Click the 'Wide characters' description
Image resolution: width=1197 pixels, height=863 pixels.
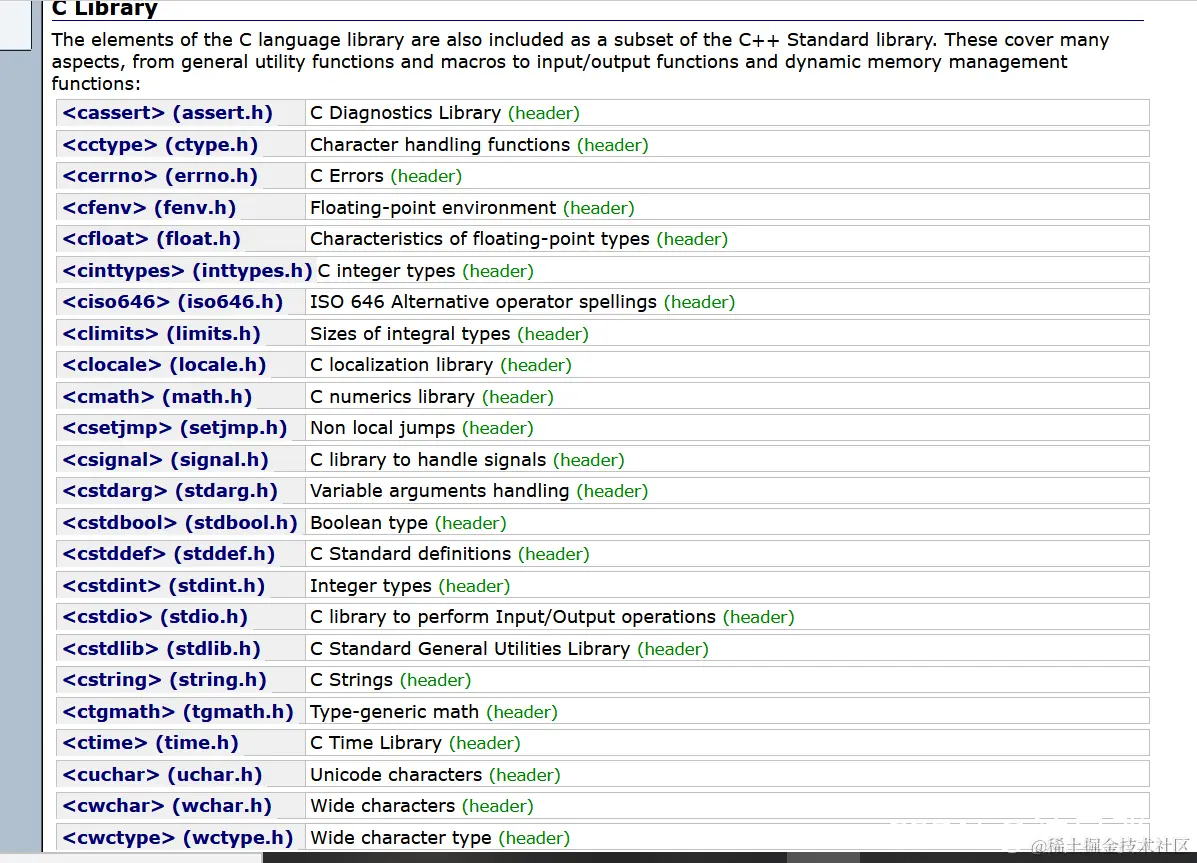coord(382,806)
